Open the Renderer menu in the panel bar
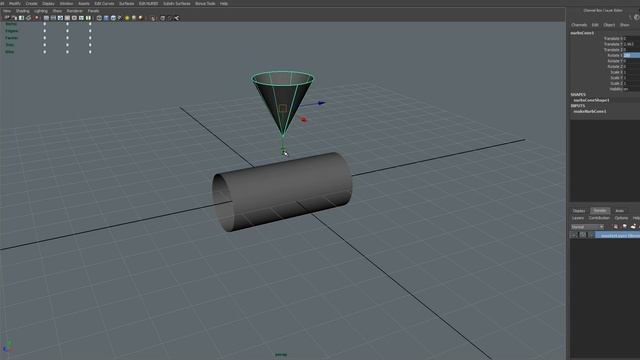This screenshot has width=640, height=360. pos(75,11)
